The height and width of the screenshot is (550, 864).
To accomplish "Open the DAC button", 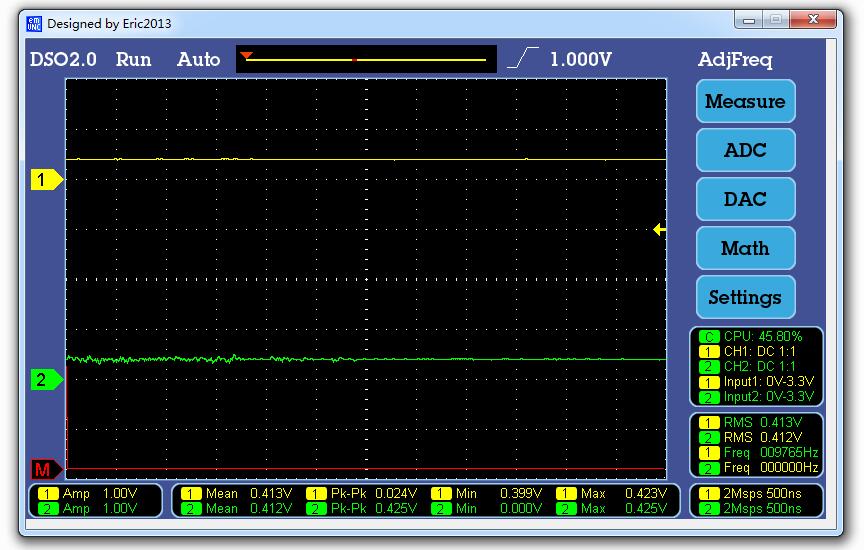I will coord(745,199).
